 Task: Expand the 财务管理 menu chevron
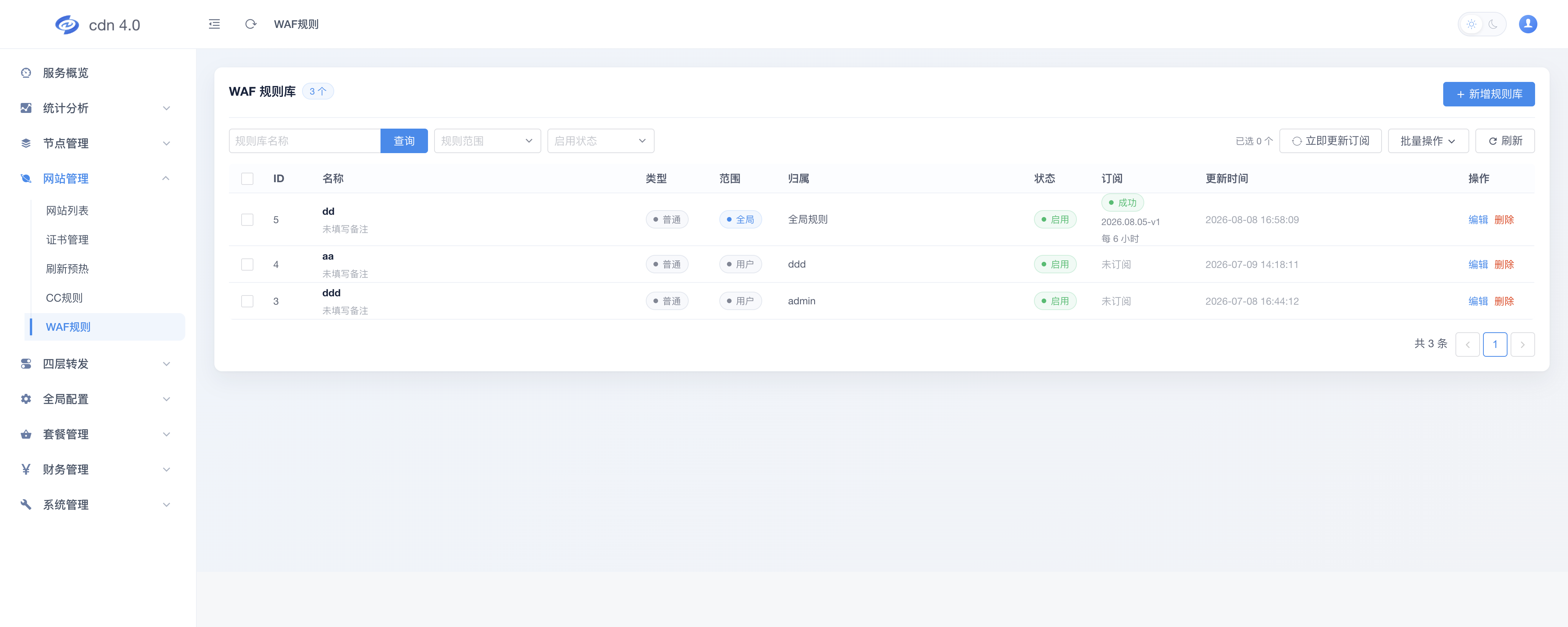pyautogui.click(x=166, y=469)
